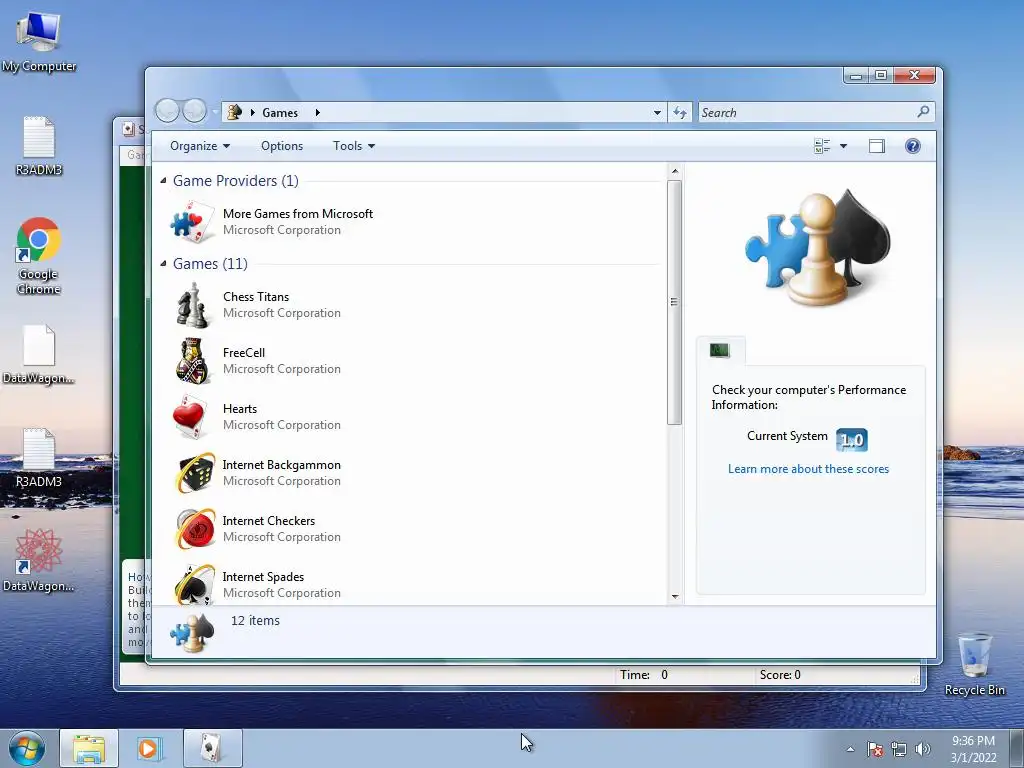Viewport: 1024px width, 768px height.
Task: Click the Hearts title text
Action: pyautogui.click(x=240, y=409)
